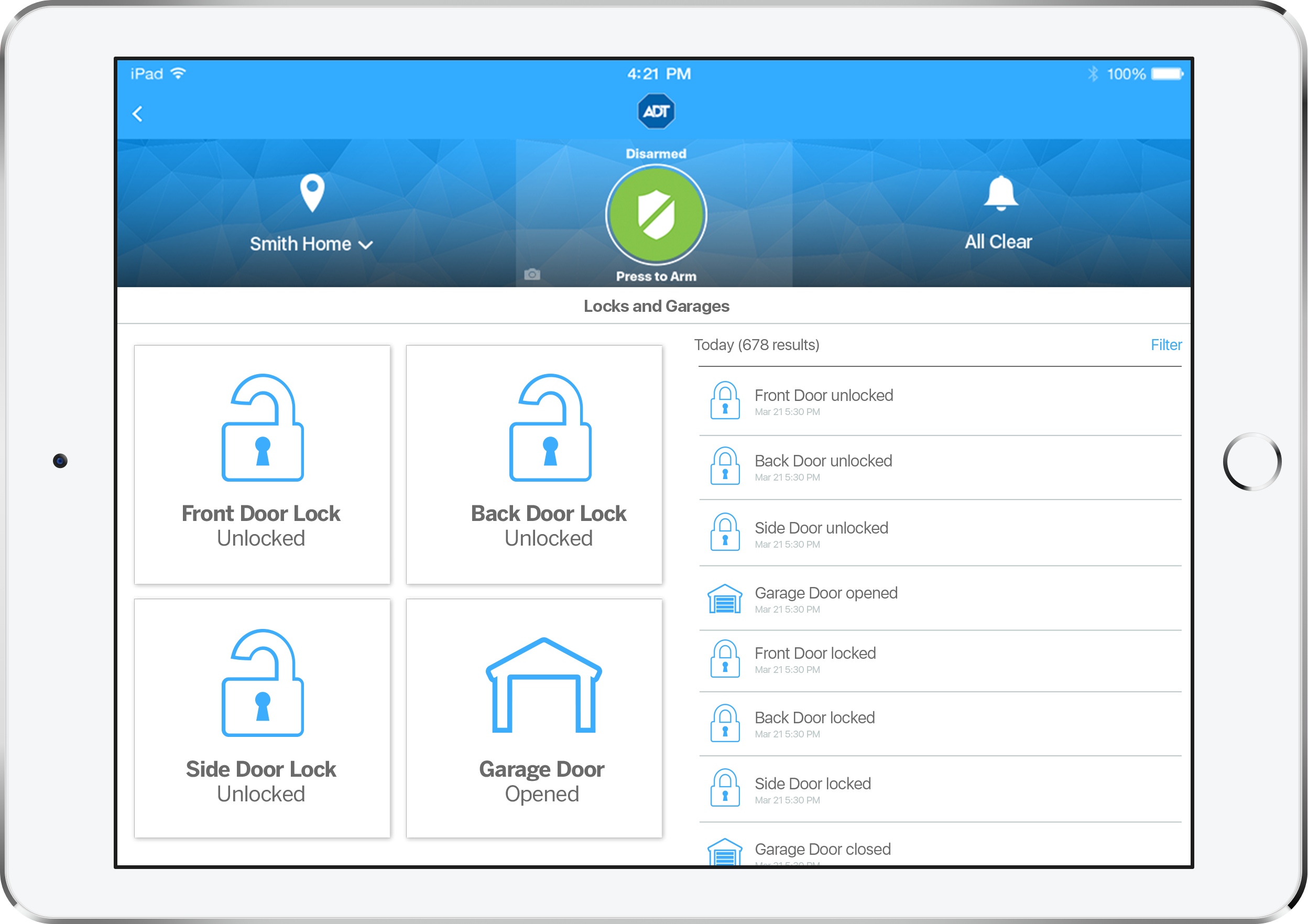The image size is (1308, 924).
Task: Open the Side Door unlocked event
Action: [x=940, y=533]
